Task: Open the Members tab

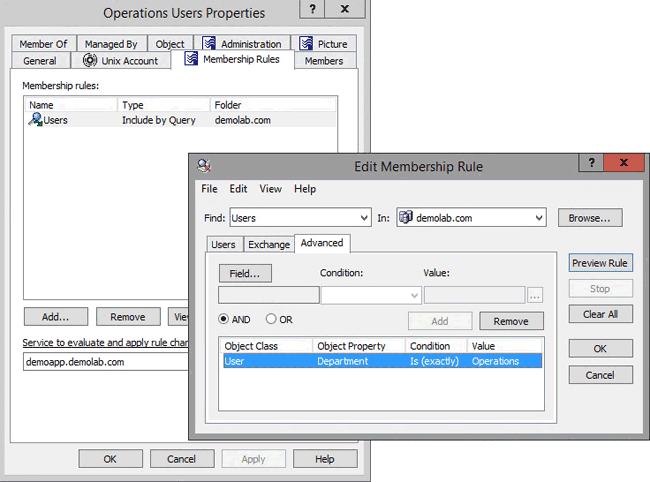Action: (324, 61)
